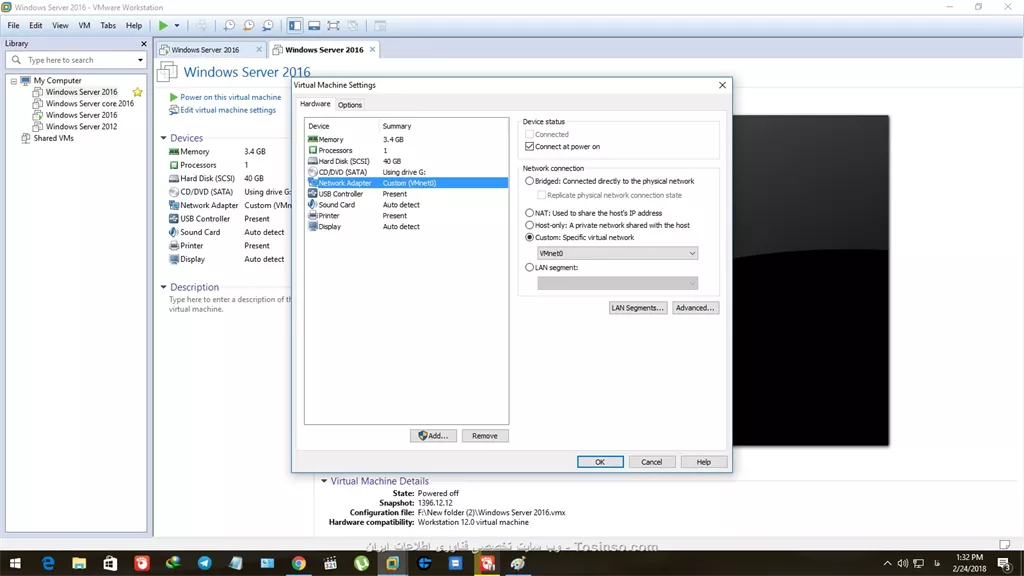
Task: Select Processors device in settings list
Action: 406,150
